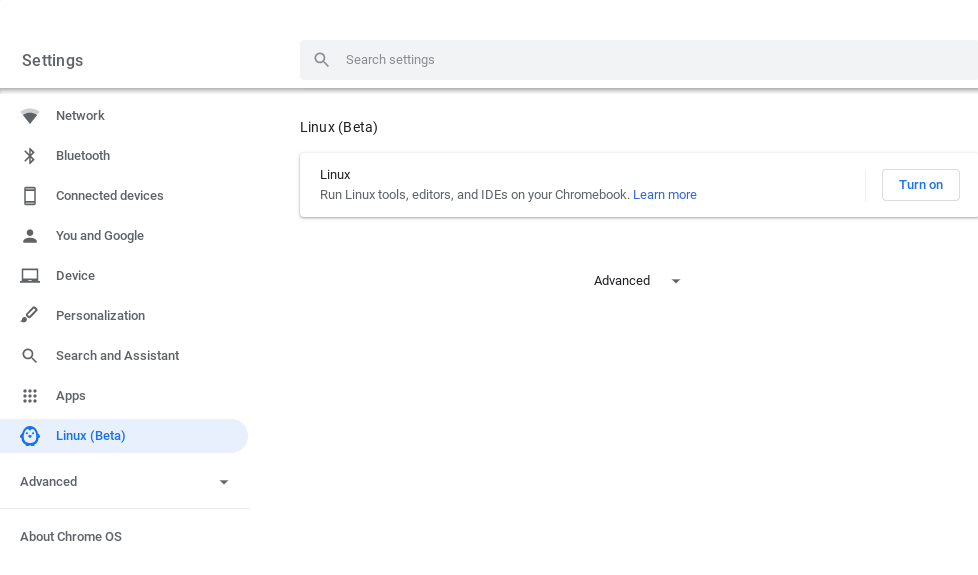The width and height of the screenshot is (978, 575).
Task: Click the Linux penguin icon in sidebar
Action: 29,436
